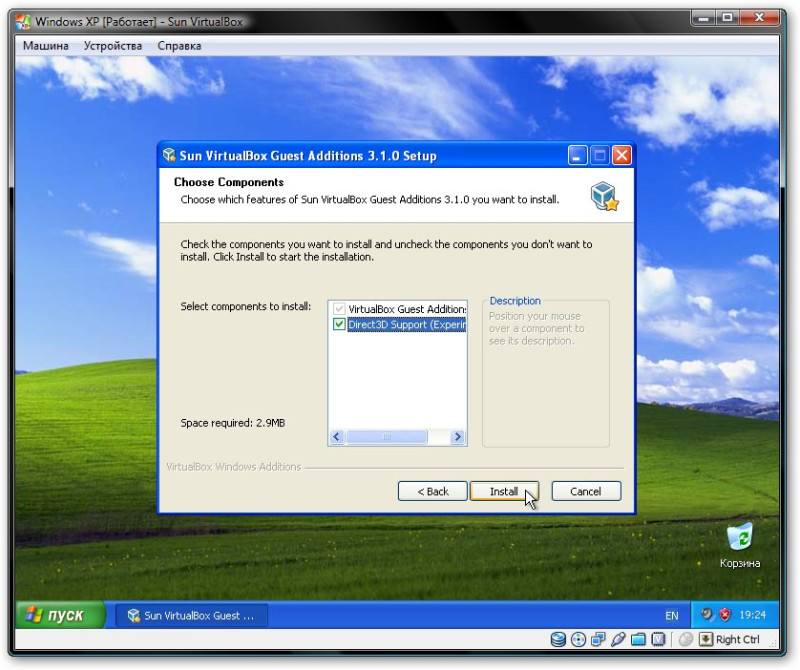The width and height of the screenshot is (800, 670).
Task: Click the VirtualBox cube icon in setup header
Action: tap(605, 196)
